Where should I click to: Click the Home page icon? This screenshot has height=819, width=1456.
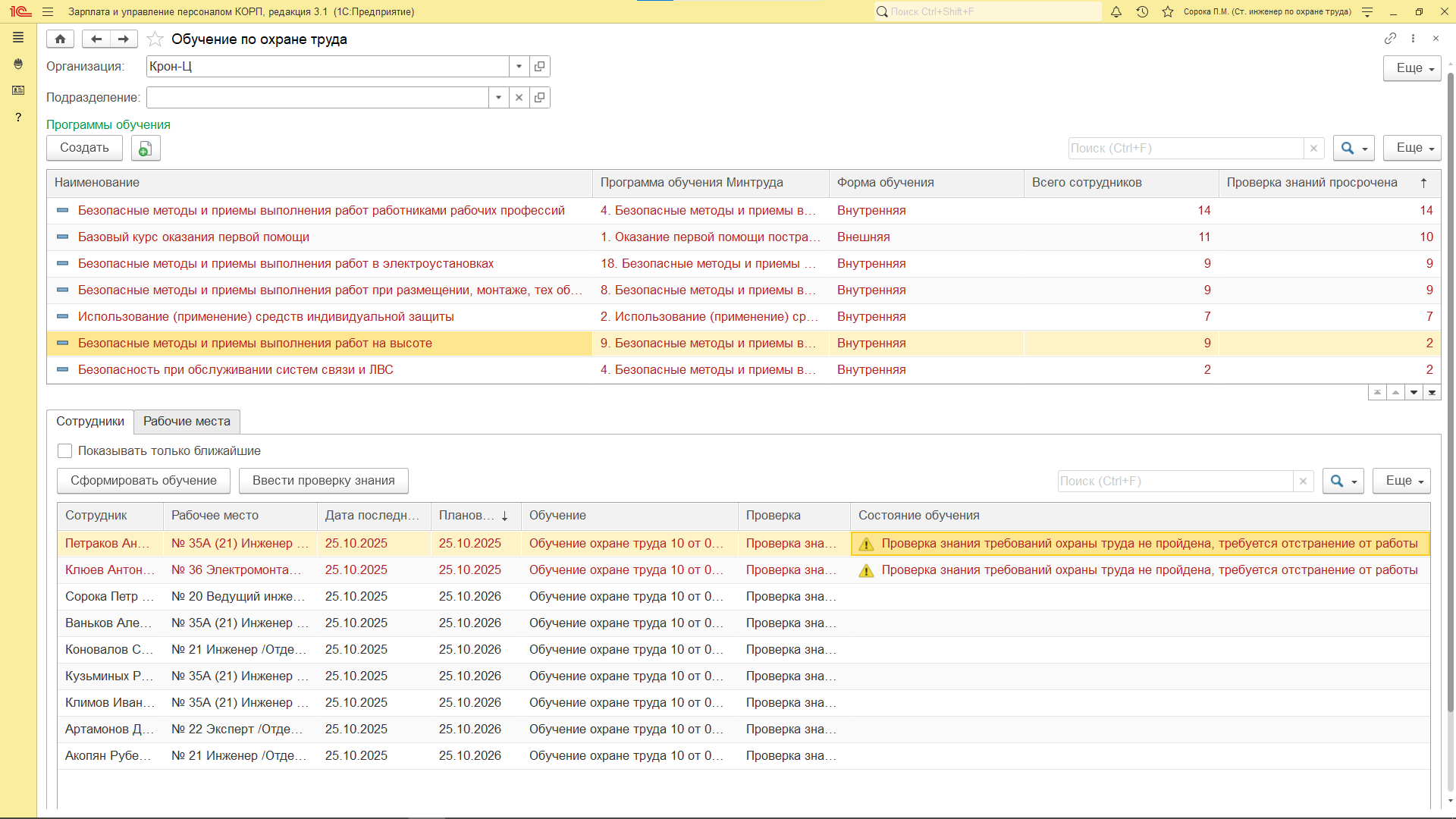tap(60, 39)
